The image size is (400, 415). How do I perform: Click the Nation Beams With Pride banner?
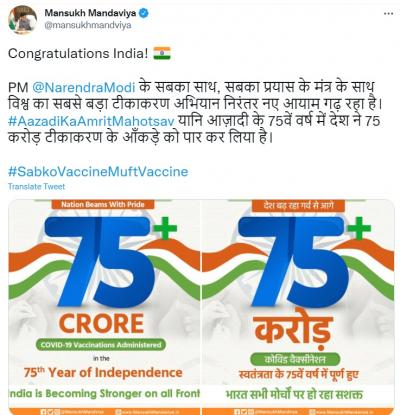point(103,204)
